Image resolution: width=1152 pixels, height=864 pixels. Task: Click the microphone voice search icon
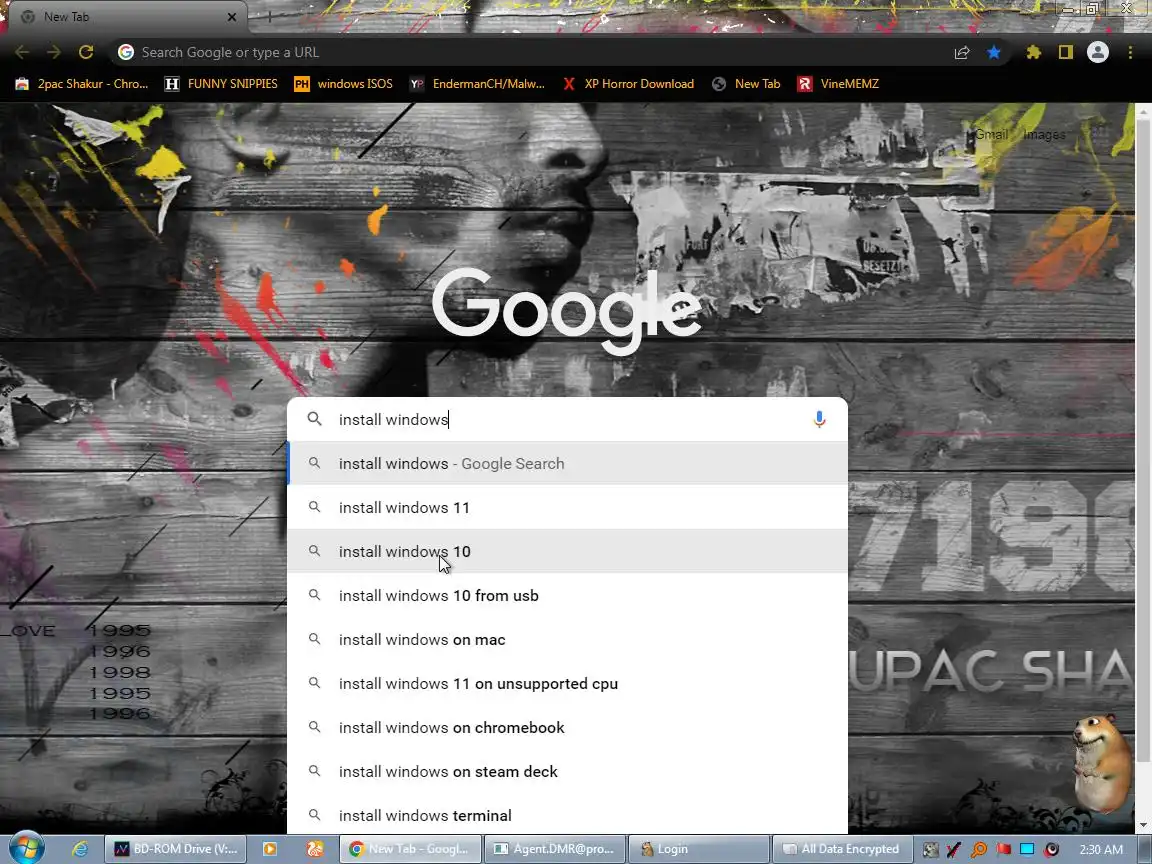point(819,419)
